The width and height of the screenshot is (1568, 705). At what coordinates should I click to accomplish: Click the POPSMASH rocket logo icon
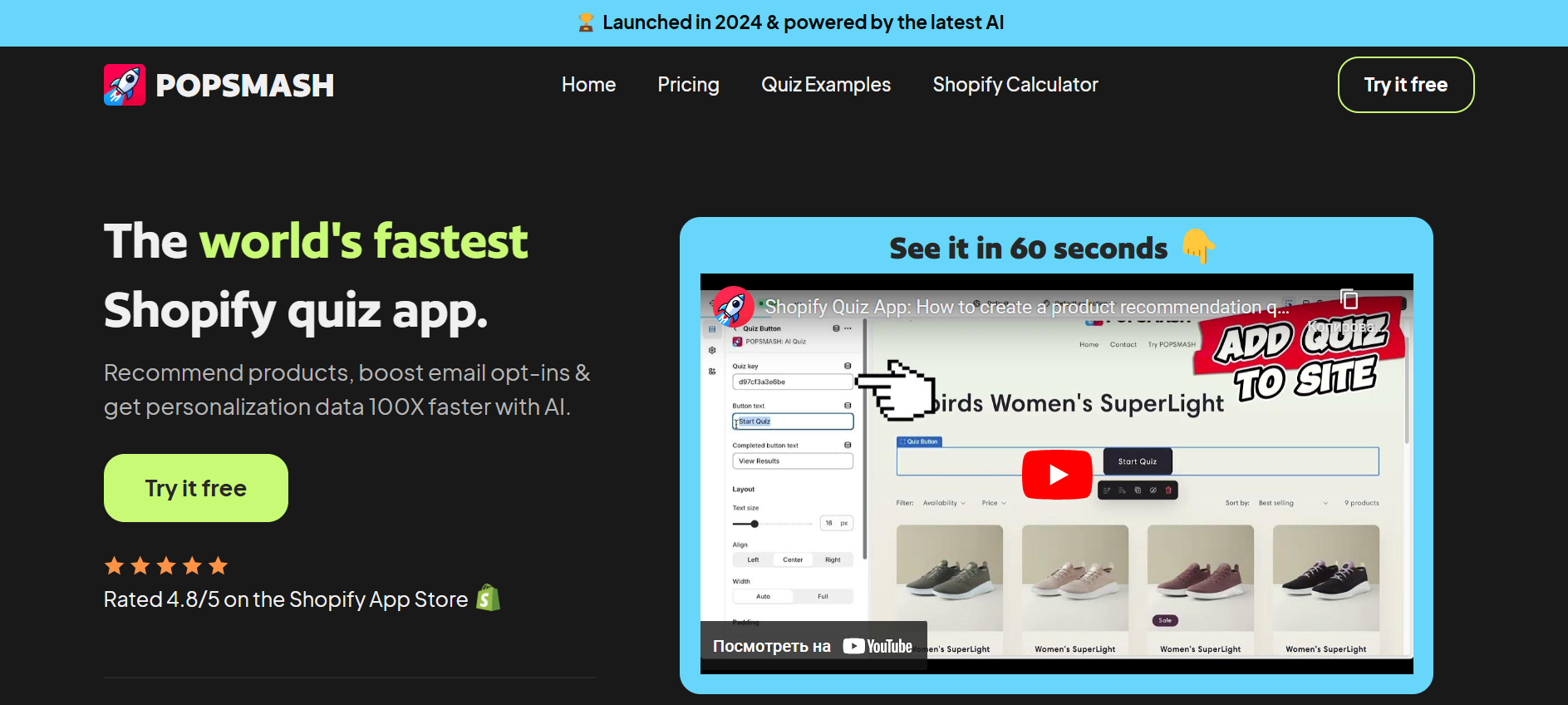125,85
